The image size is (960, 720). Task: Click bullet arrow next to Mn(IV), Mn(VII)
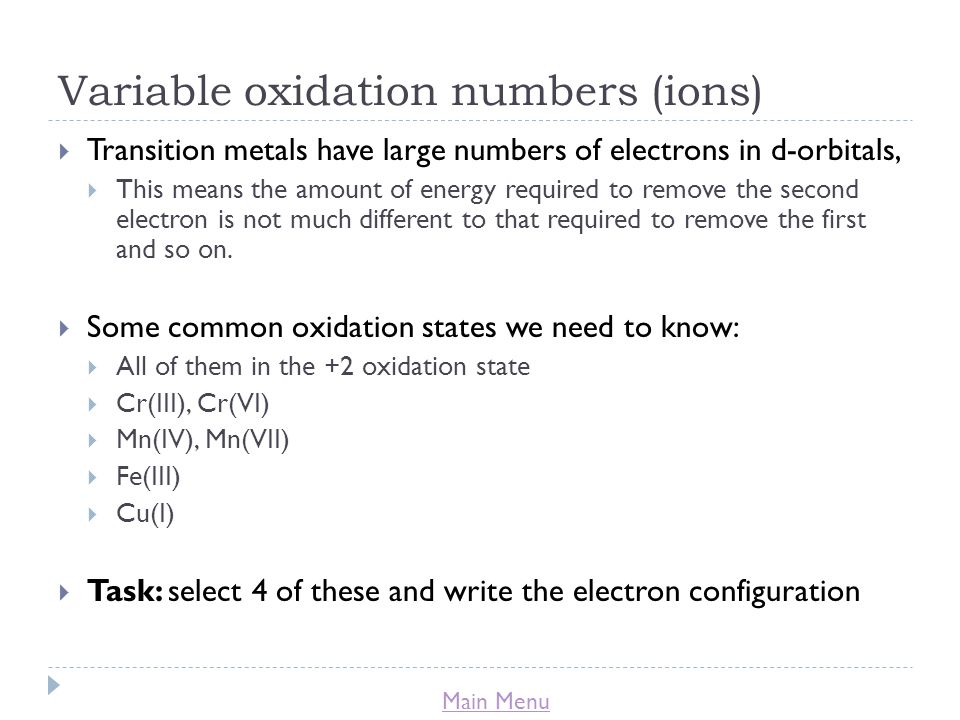click(x=92, y=440)
